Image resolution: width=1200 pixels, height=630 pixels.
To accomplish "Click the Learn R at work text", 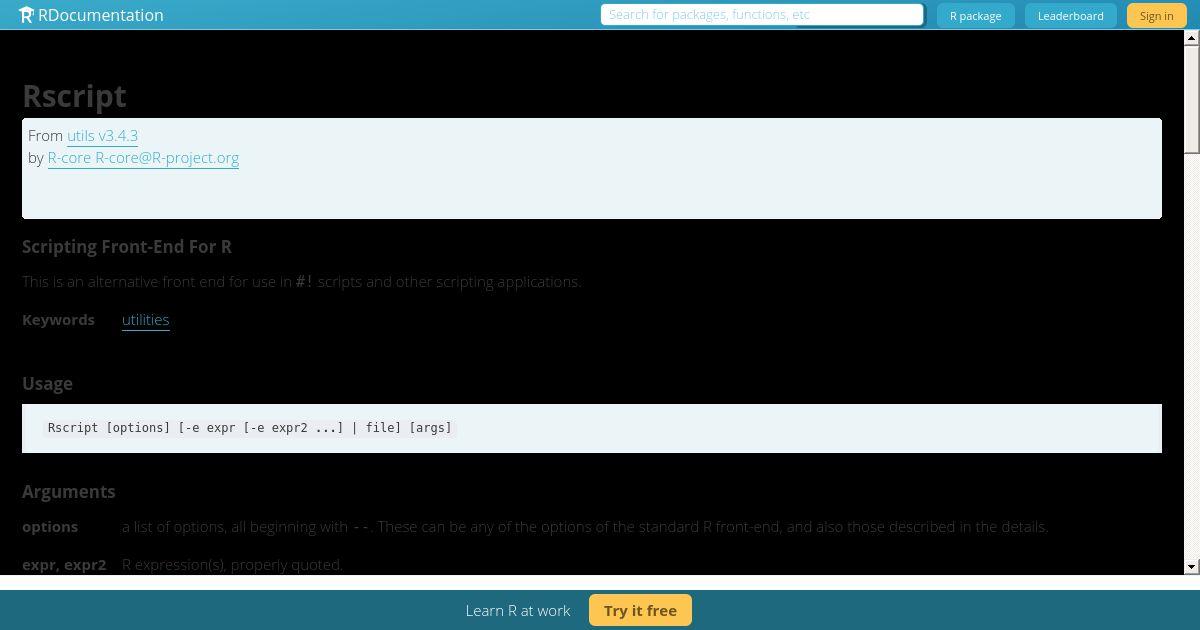I will point(518,610).
